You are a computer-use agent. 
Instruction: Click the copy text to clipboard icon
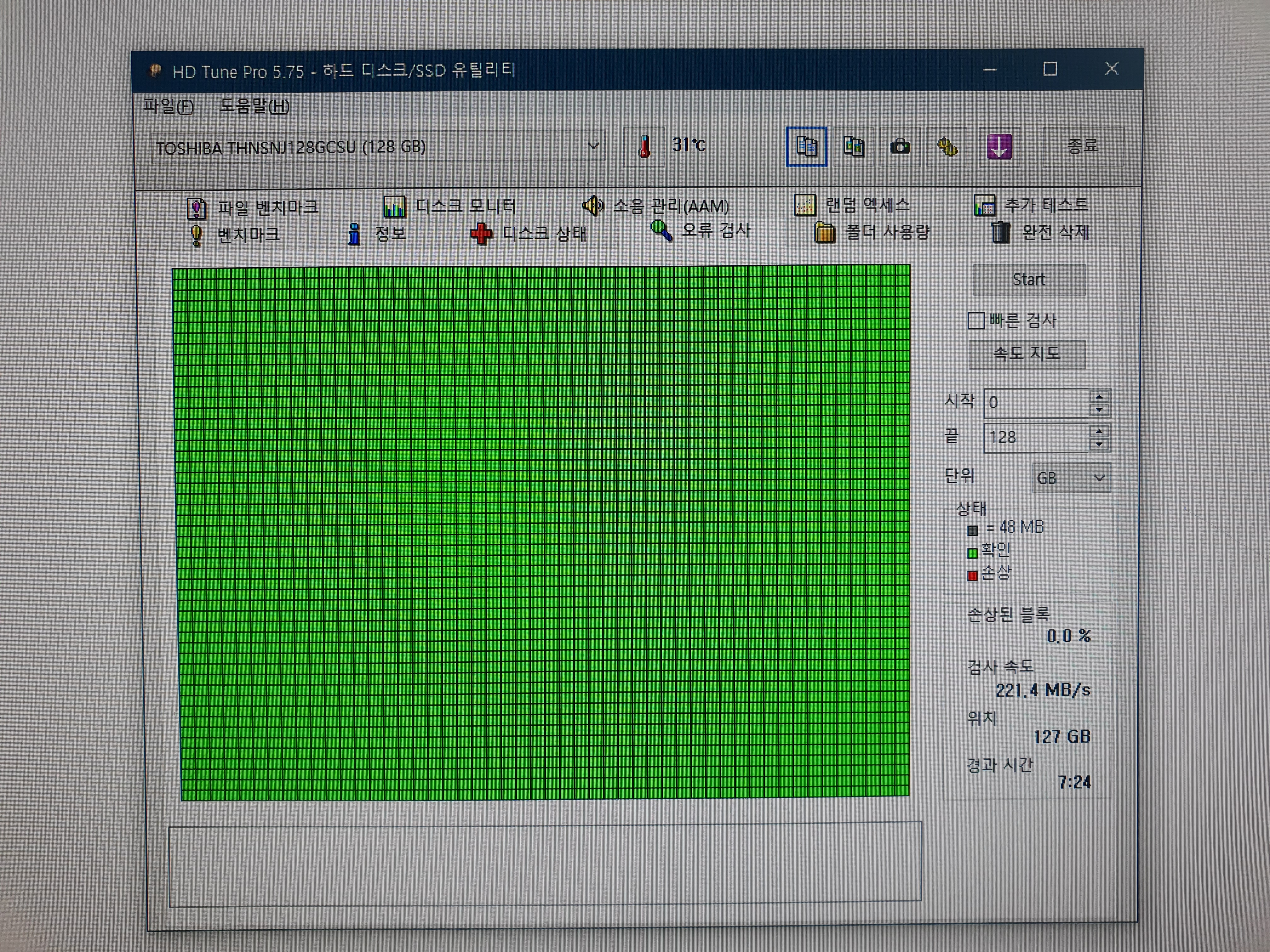point(807,147)
